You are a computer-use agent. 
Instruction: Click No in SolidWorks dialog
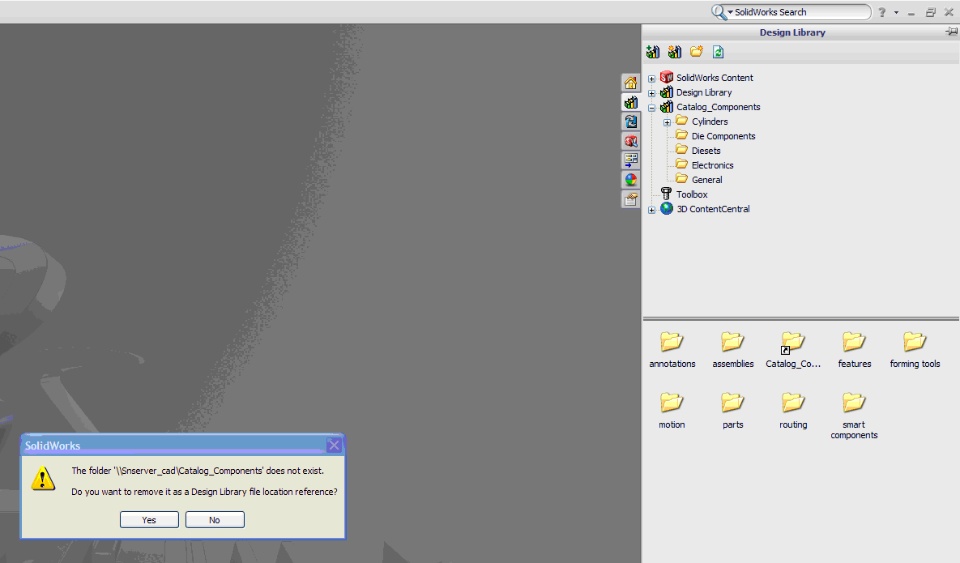215,520
